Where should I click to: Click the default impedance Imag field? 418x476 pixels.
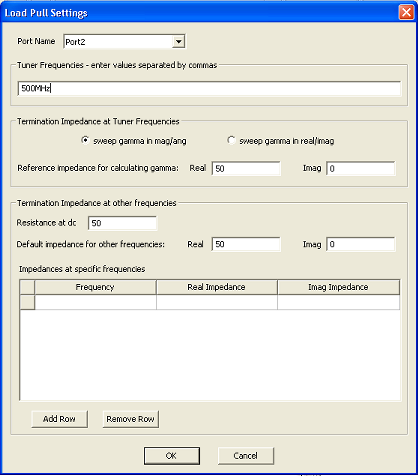(361, 244)
